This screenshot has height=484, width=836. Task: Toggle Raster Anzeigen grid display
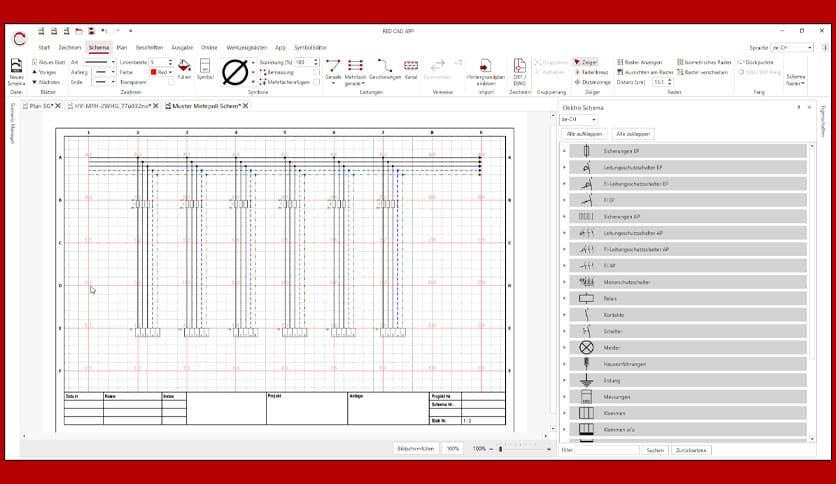tap(639, 62)
